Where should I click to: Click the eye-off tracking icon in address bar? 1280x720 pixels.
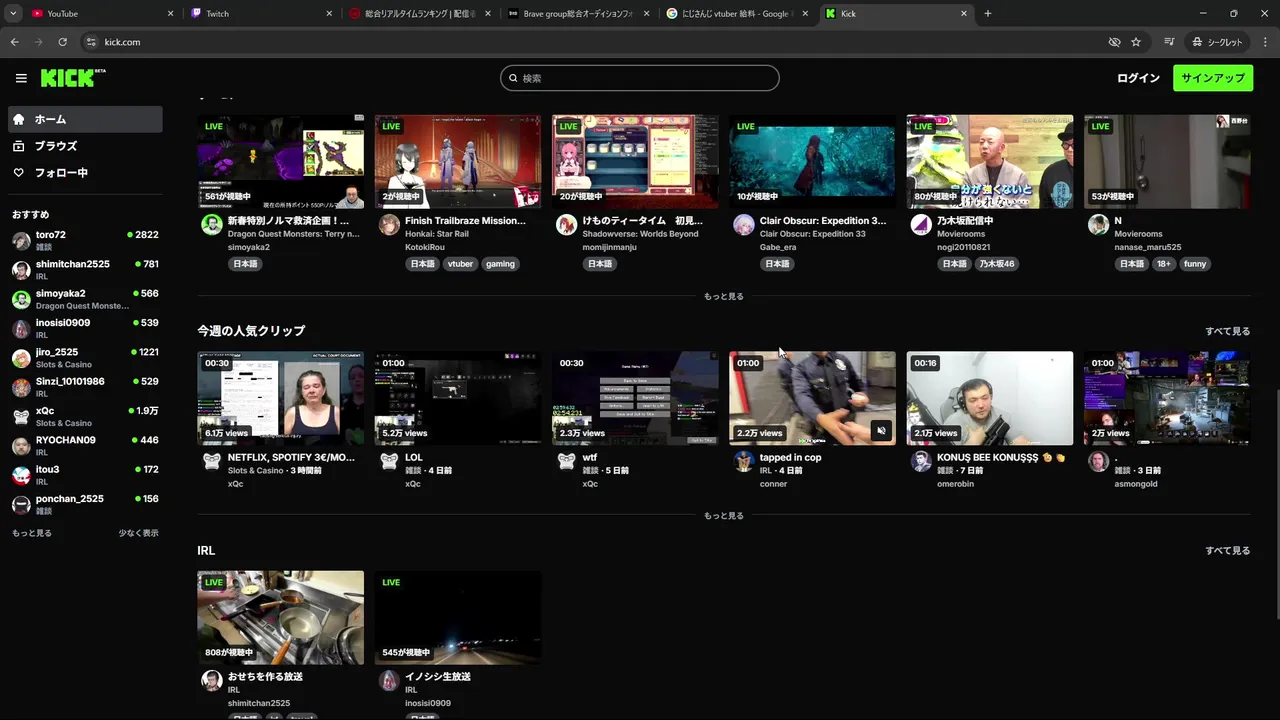1114,42
